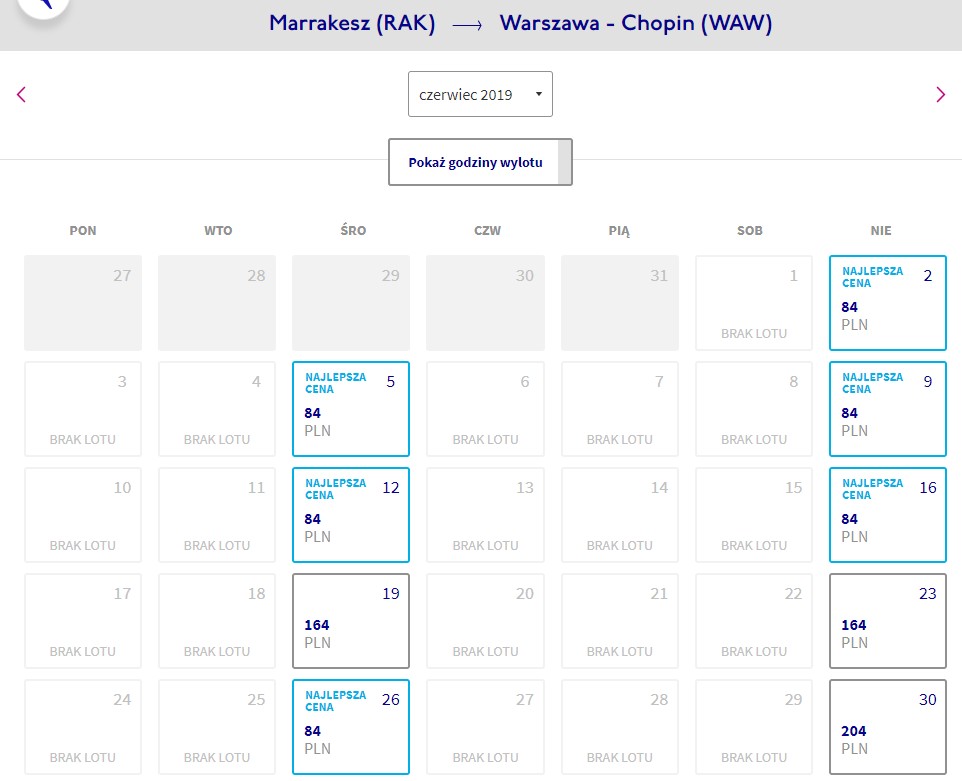This screenshot has width=962, height=781.
Task: Select June 16 flight for 84 PLN
Action: coord(888,515)
